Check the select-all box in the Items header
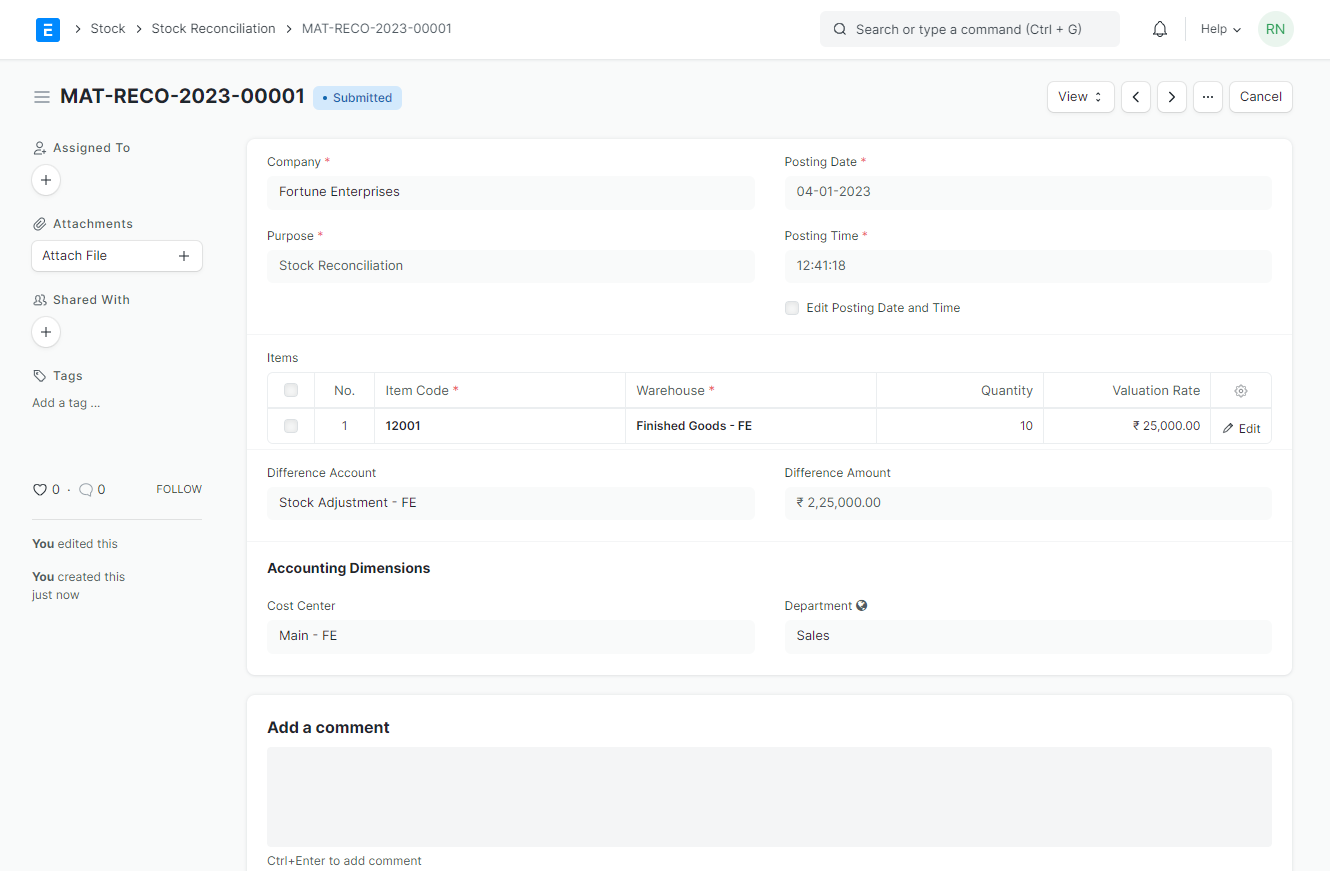 click(290, 390)
